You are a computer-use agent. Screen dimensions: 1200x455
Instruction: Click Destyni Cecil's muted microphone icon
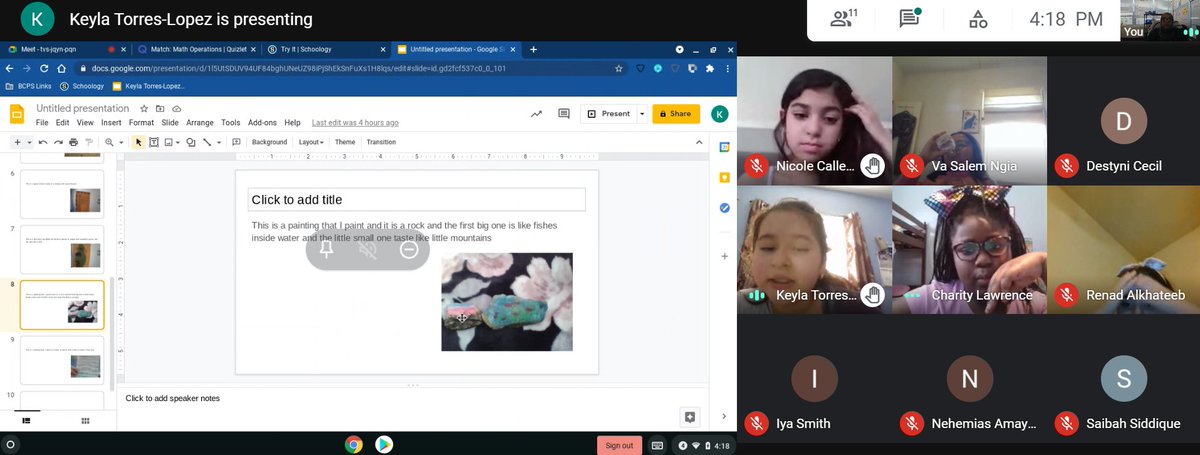(x=1067, y=166)
